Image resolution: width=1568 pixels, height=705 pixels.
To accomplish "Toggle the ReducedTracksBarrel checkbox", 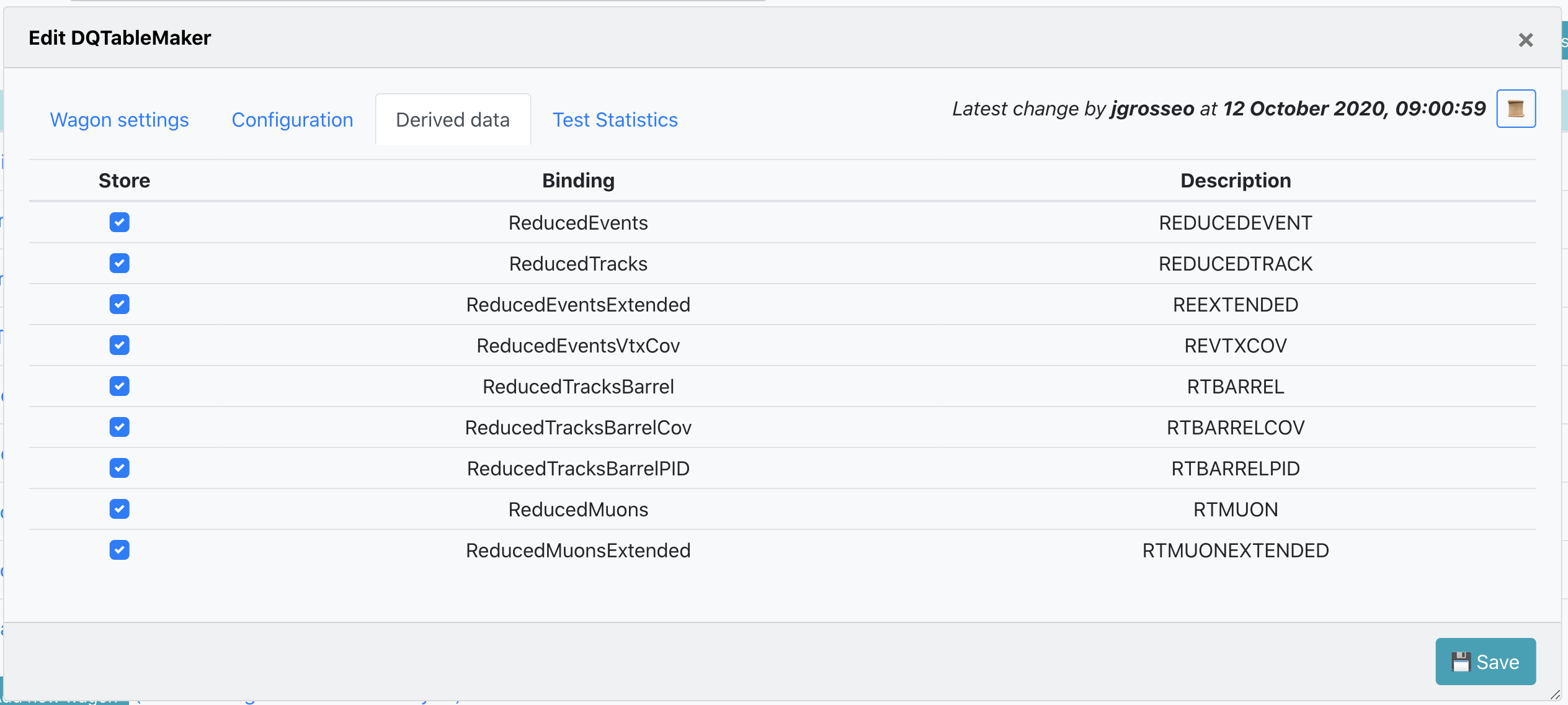I will tap(119, 386).
